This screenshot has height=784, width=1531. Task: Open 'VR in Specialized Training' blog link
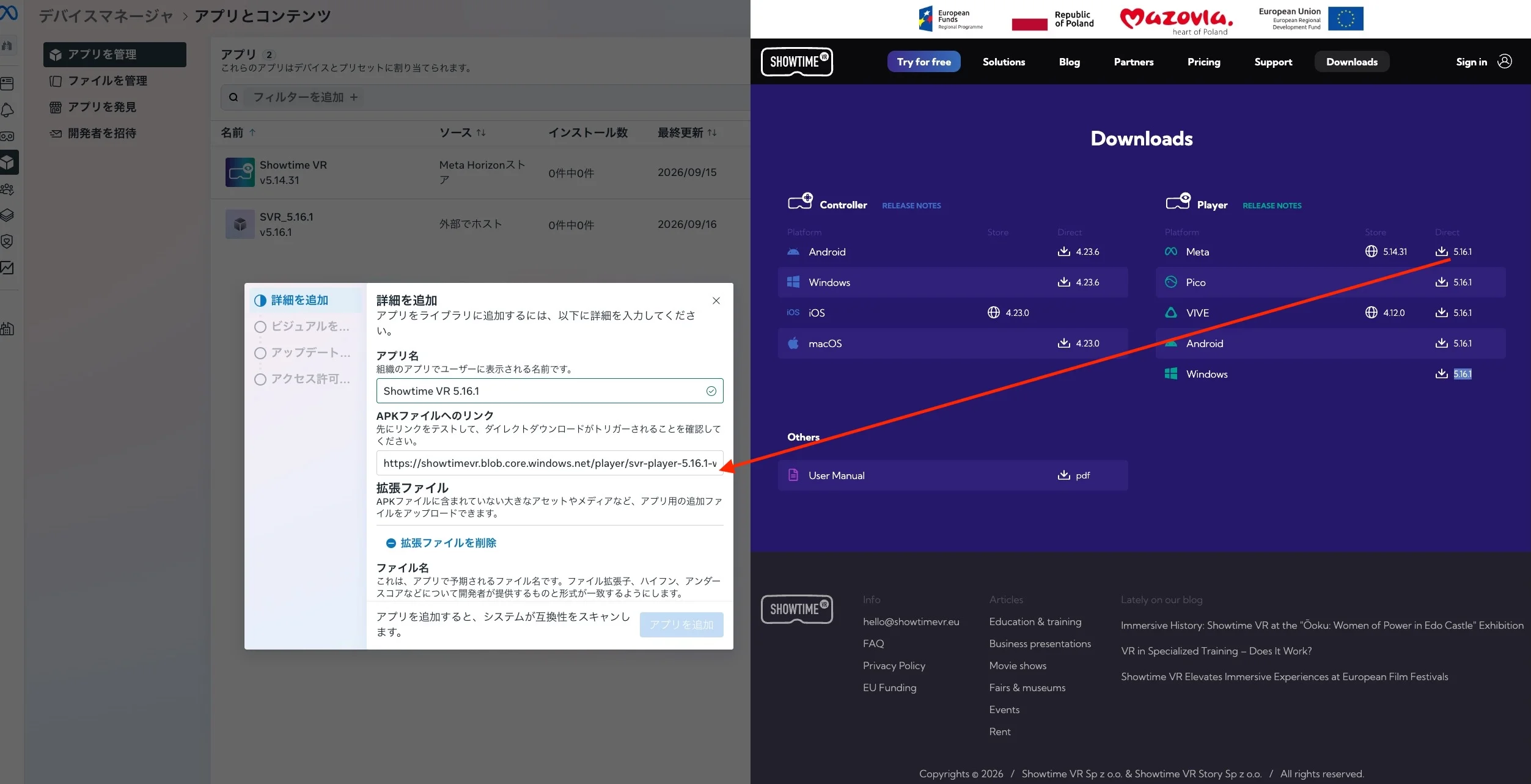point(1216,651)
